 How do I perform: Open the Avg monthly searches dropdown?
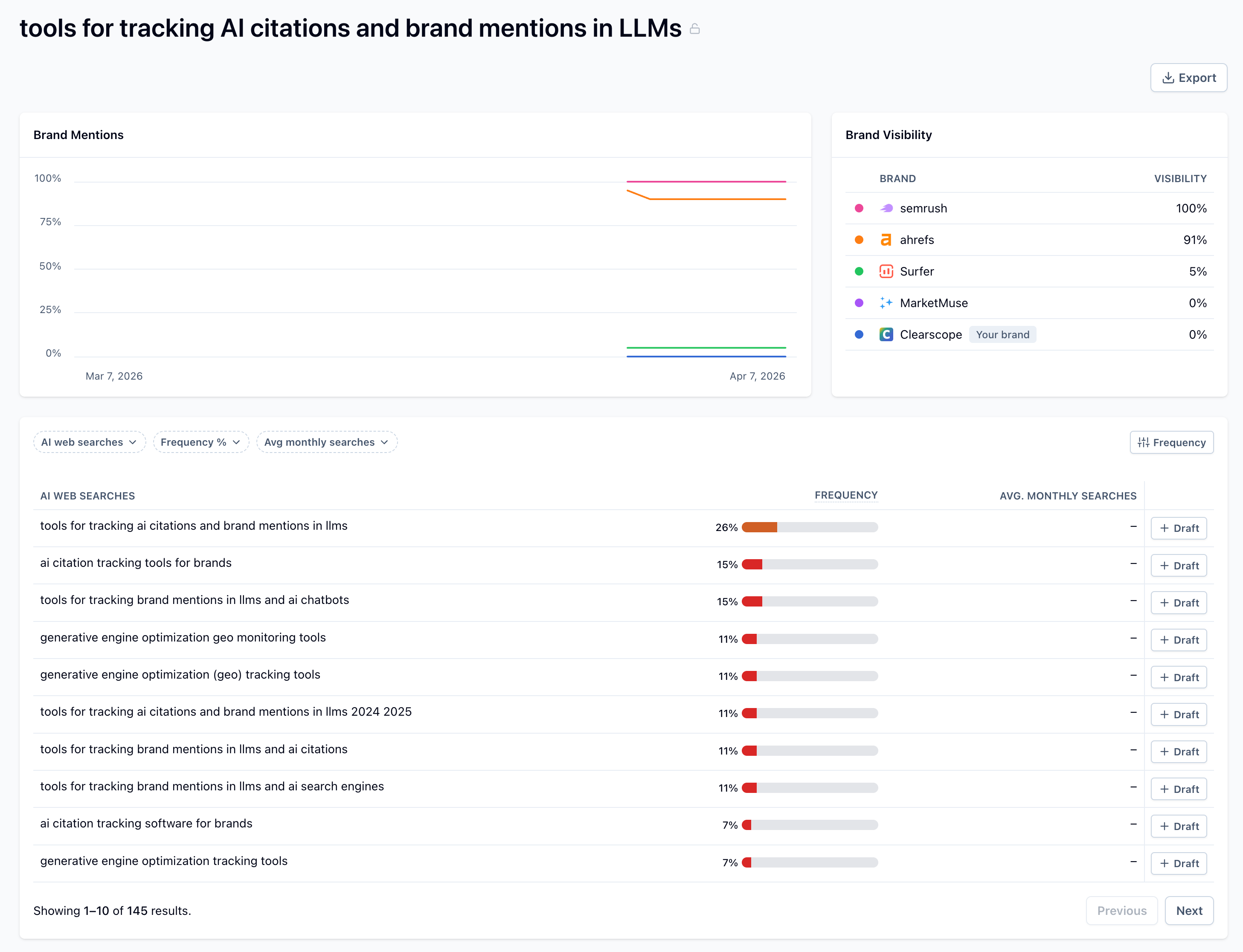coord(326,442)
